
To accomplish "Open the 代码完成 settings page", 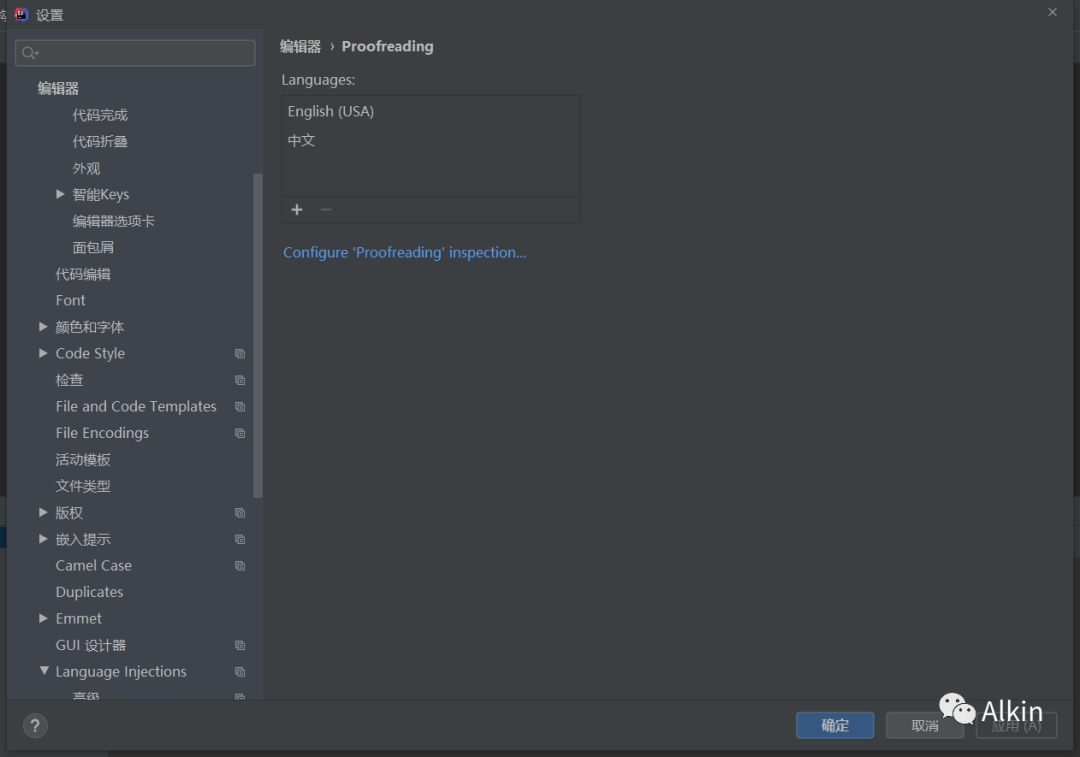I will (x=100, y=115).
